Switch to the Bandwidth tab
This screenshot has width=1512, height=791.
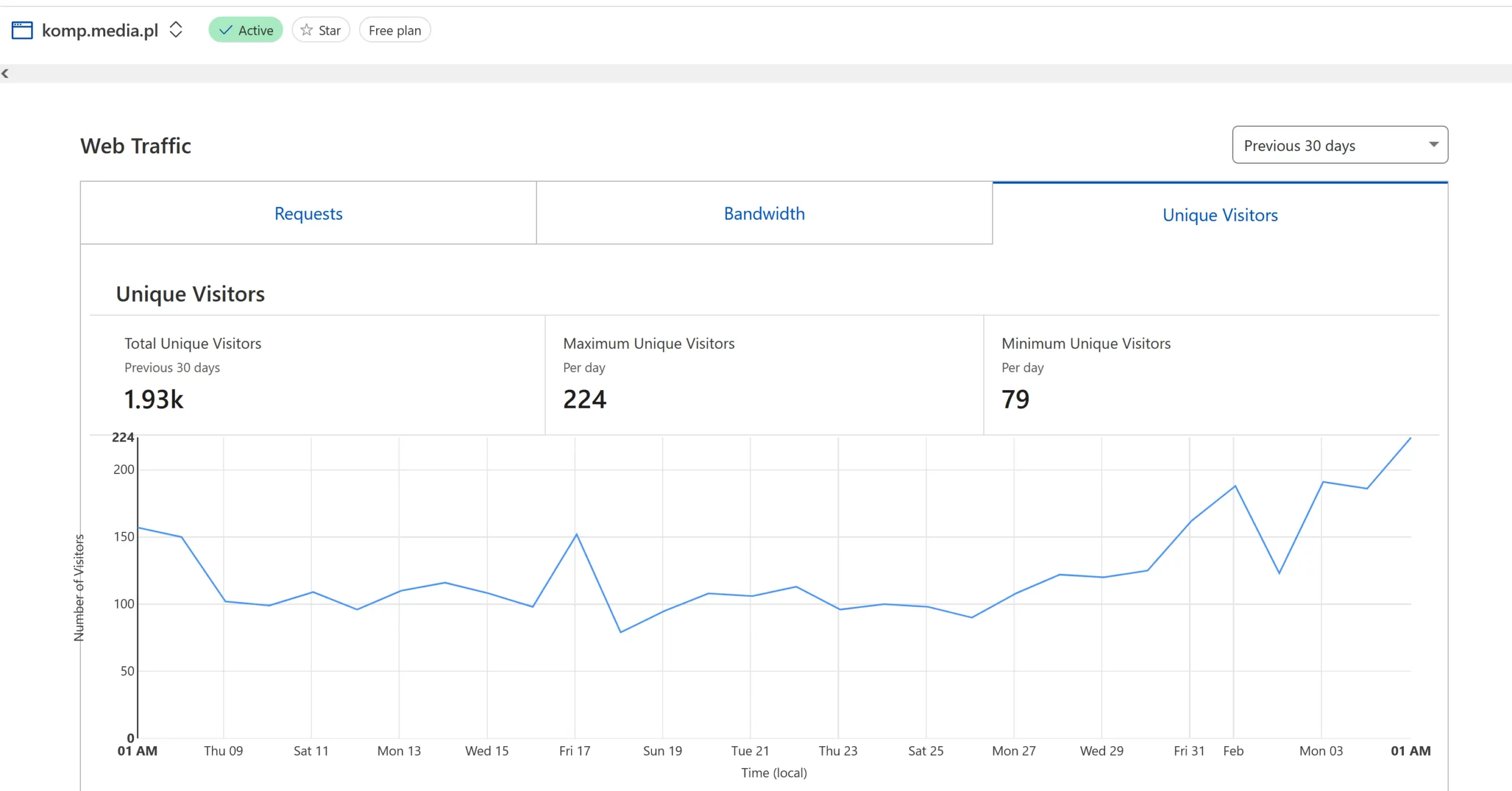tap(764, 213)
